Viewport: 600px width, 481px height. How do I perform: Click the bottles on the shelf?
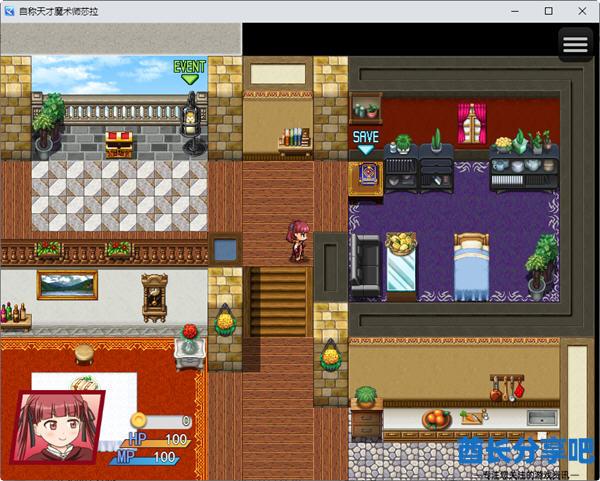(14, 312)
